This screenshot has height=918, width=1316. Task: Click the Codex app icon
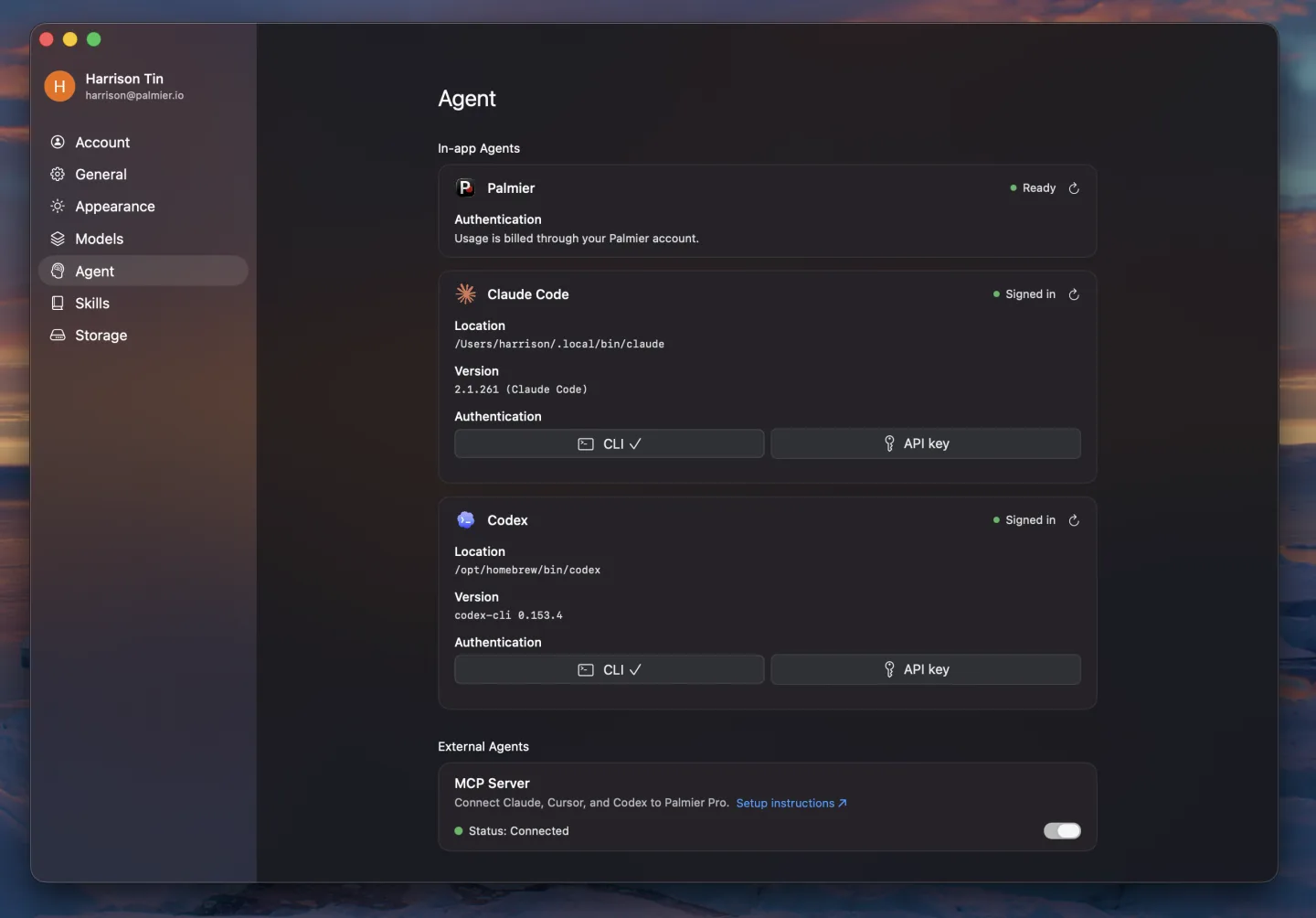[465, 519]
